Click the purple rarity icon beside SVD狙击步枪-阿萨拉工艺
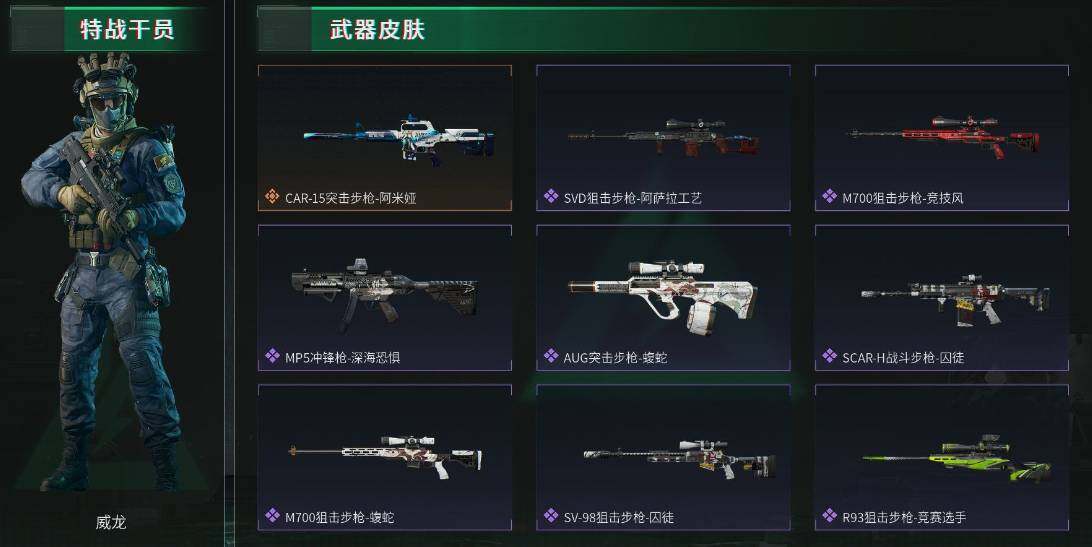This screenshot has width=1092, height=547. 551,197
